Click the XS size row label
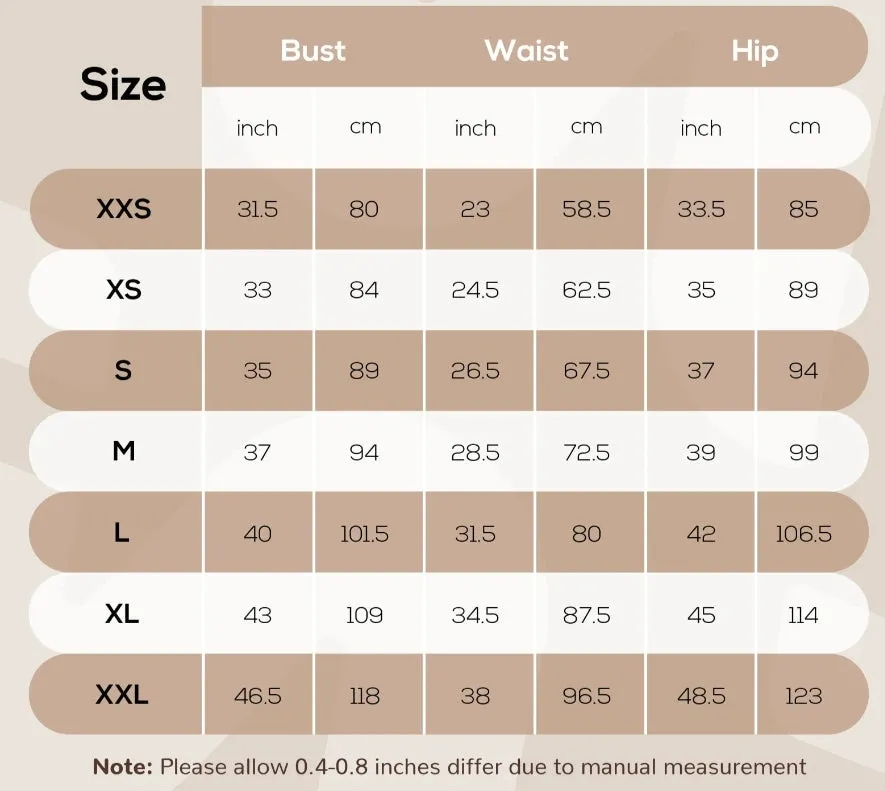 [124, 290]
